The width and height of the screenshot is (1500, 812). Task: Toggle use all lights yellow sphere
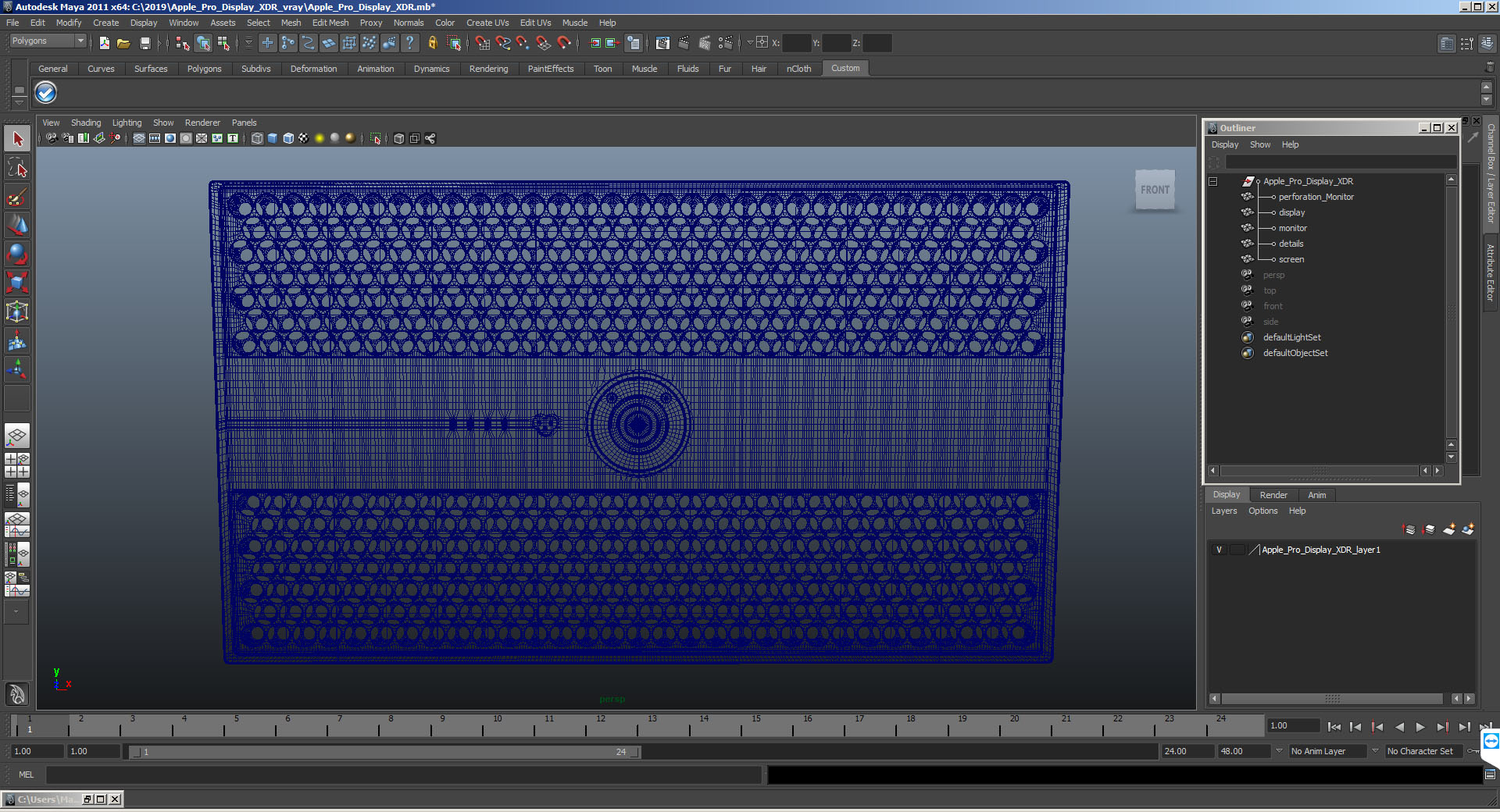pos(320,138)
